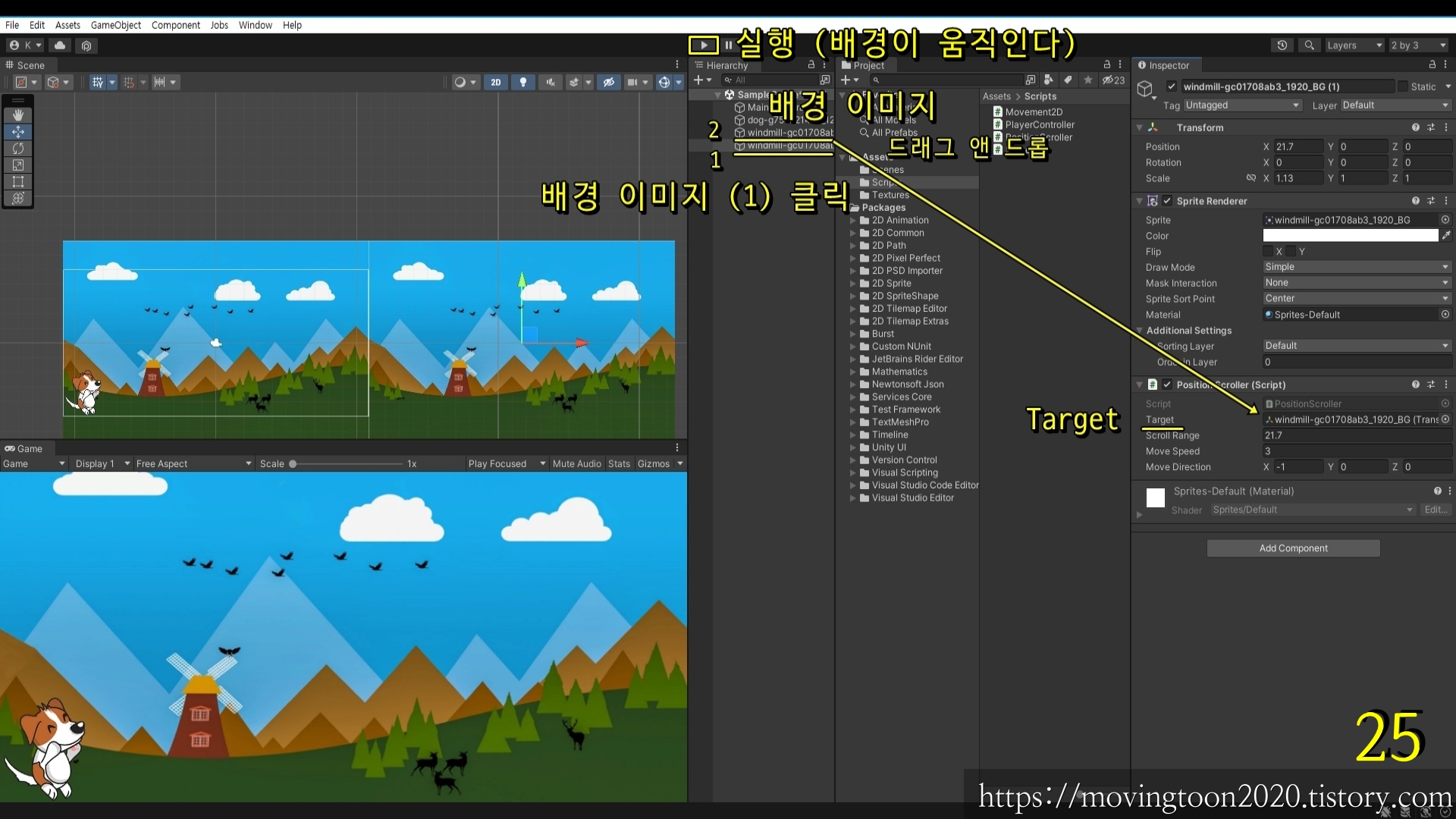Click the Game view Scale slider
This screenshot has width=1456, height=819.
pos(347,463)
